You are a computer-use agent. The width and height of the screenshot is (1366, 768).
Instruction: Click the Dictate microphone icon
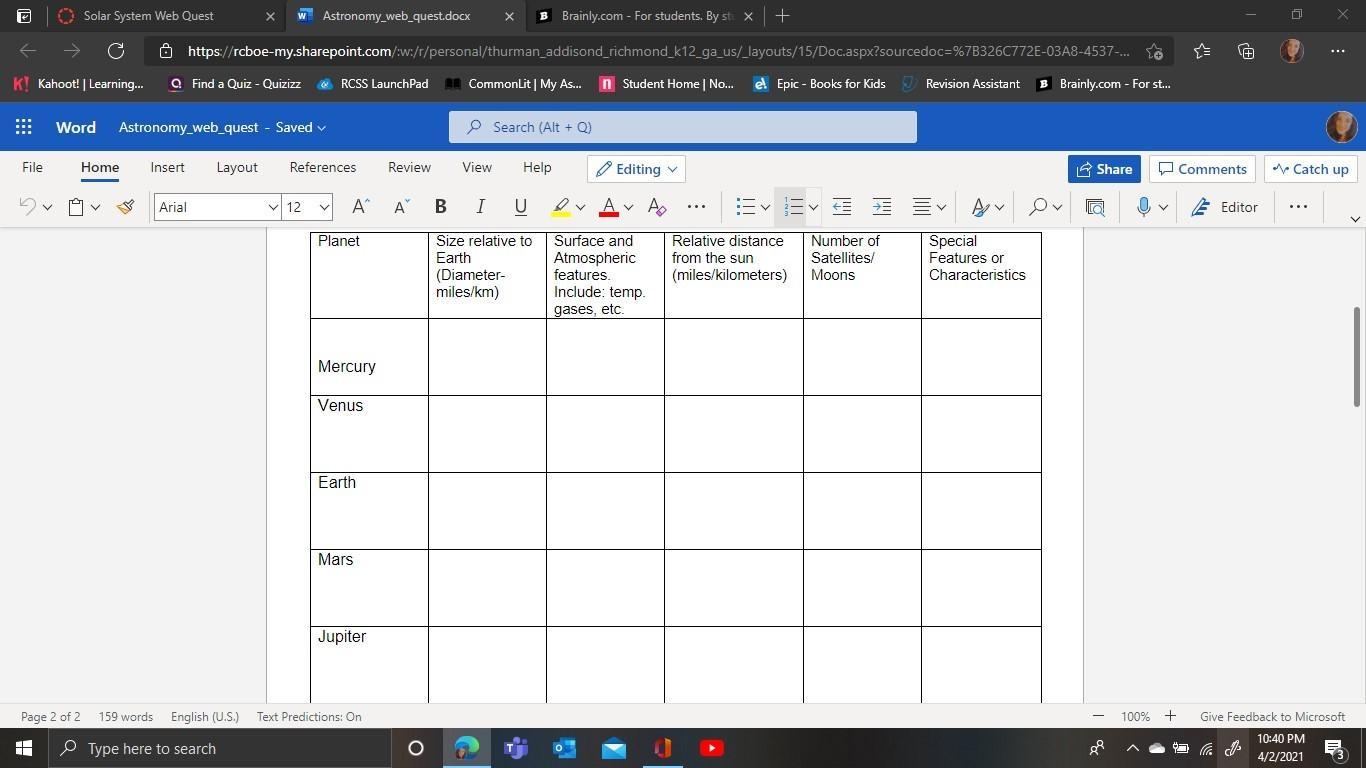(1143, 207)
